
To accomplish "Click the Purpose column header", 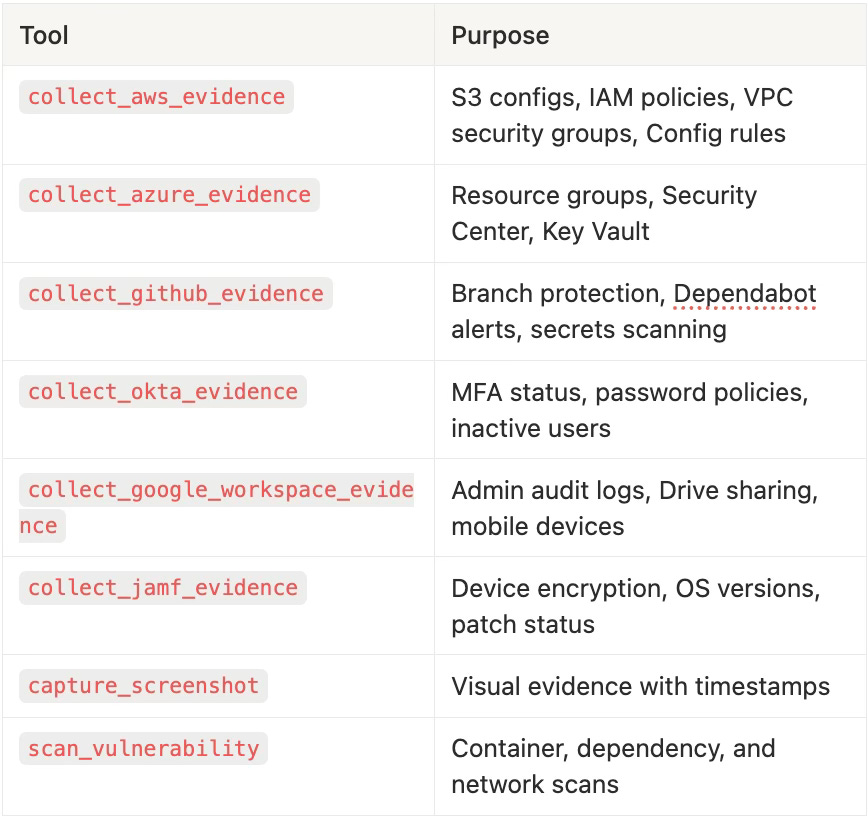I will point(500,36).
